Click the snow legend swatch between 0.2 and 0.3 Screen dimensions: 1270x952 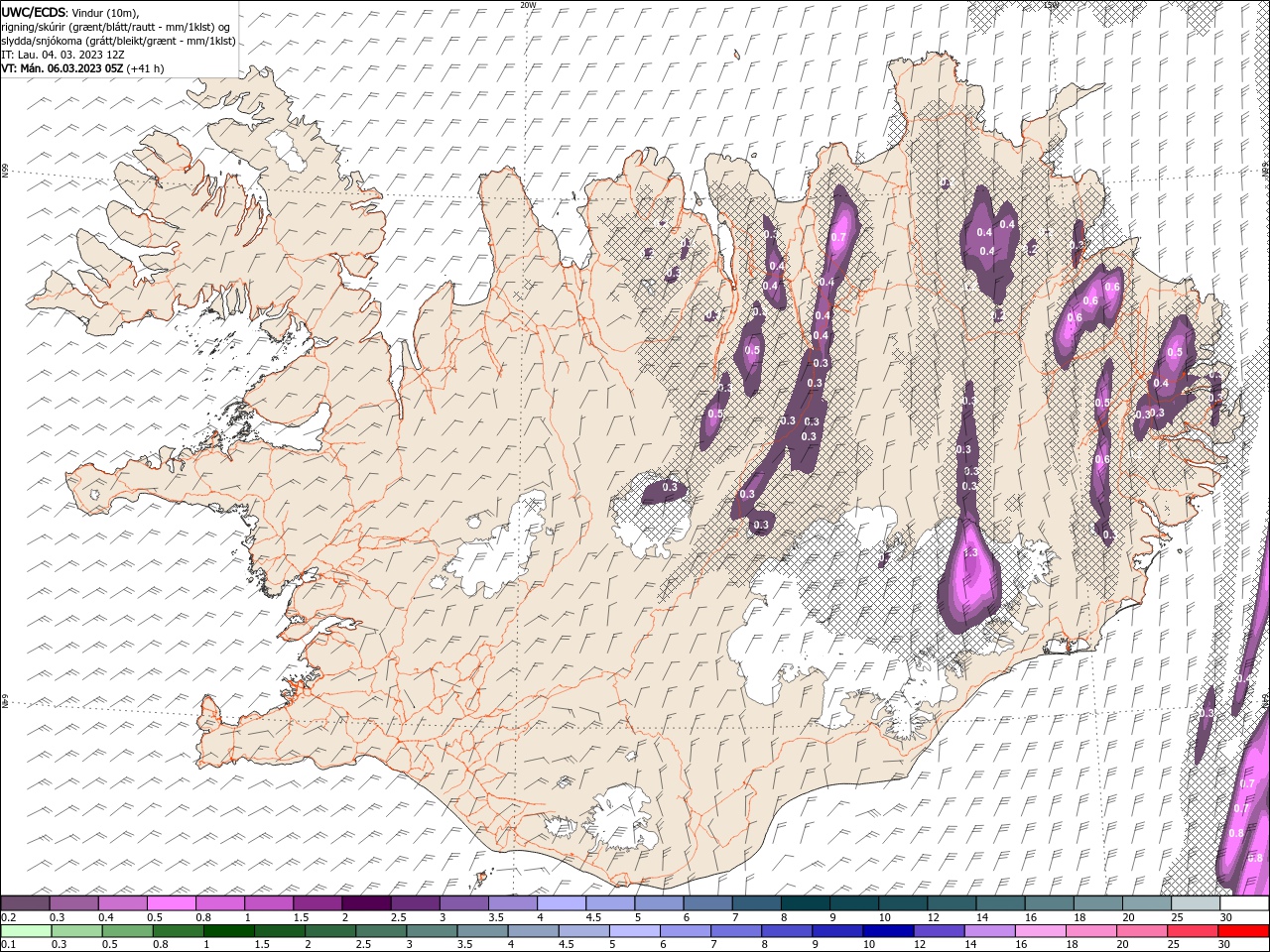25,903
